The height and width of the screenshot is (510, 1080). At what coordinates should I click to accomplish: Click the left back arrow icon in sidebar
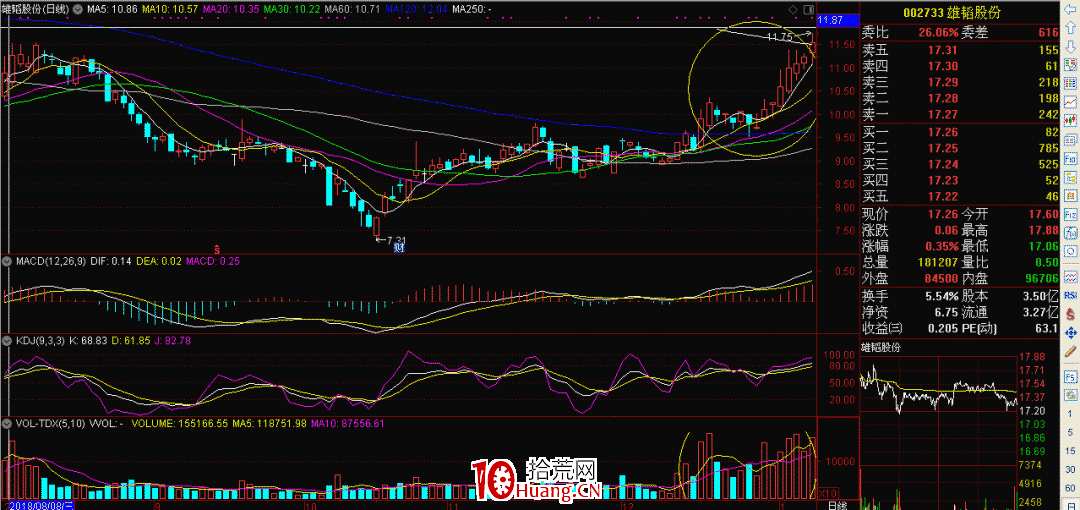[1070, 9]
